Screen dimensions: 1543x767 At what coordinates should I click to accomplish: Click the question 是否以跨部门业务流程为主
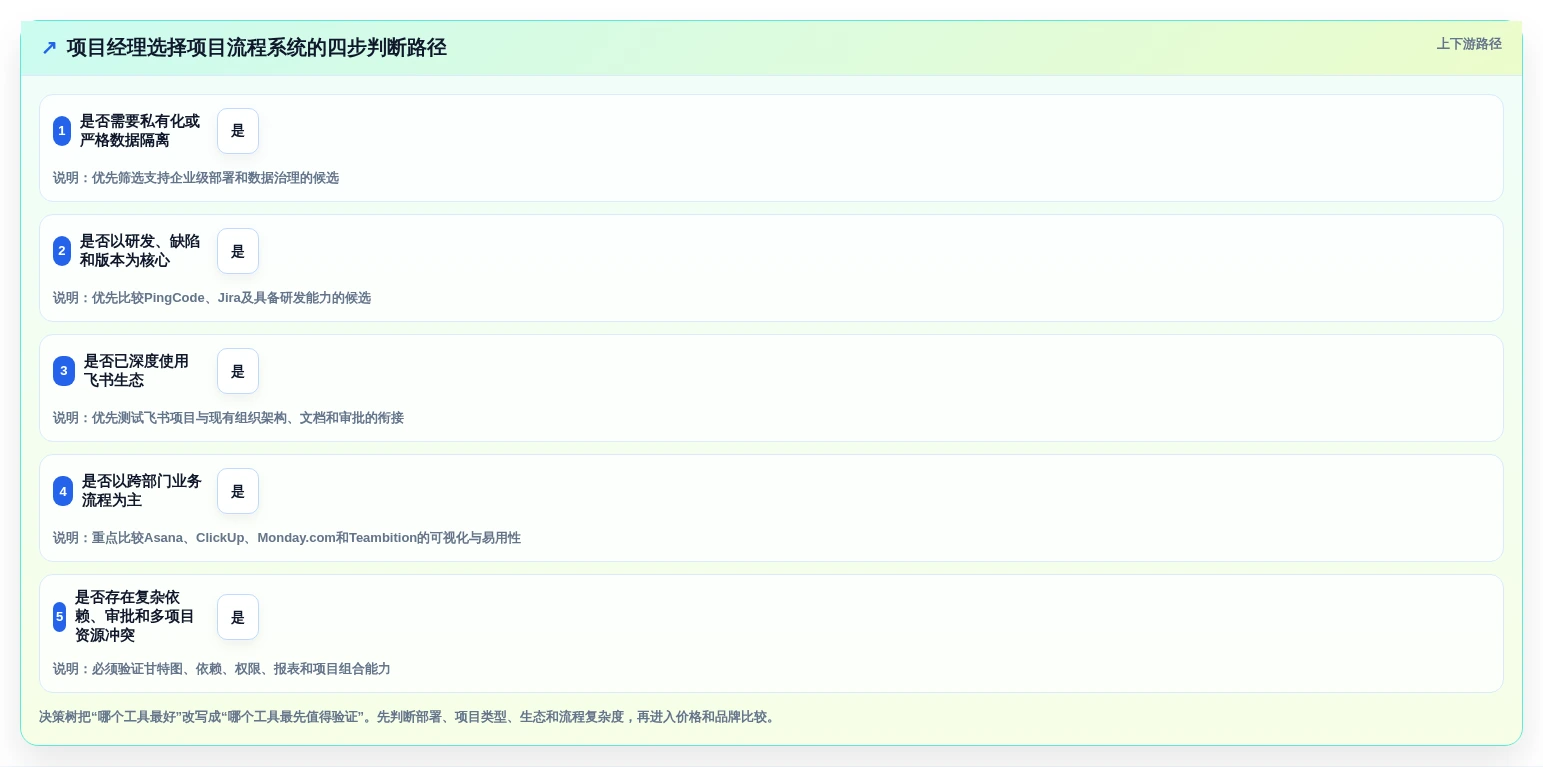point(142,491)
